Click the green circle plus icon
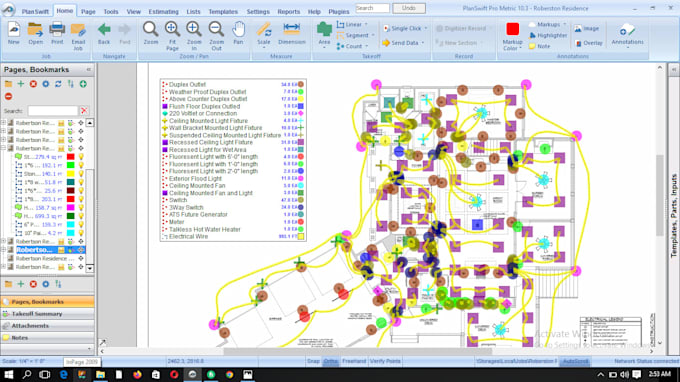The width and height of the screenshot is (680, 382). click(x=83, y=84)
